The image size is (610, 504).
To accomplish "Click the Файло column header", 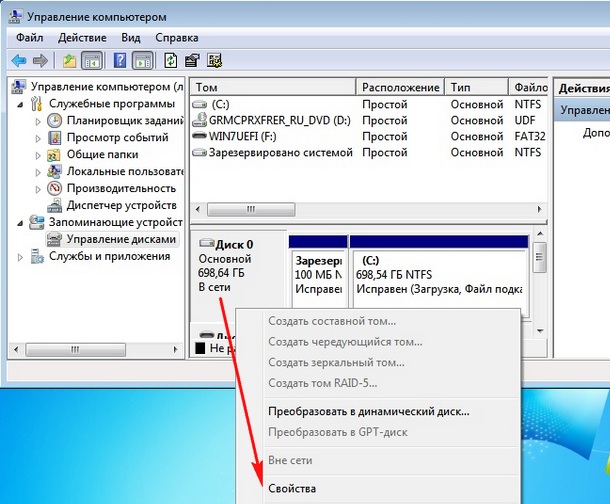I will (x=528, y=87).
